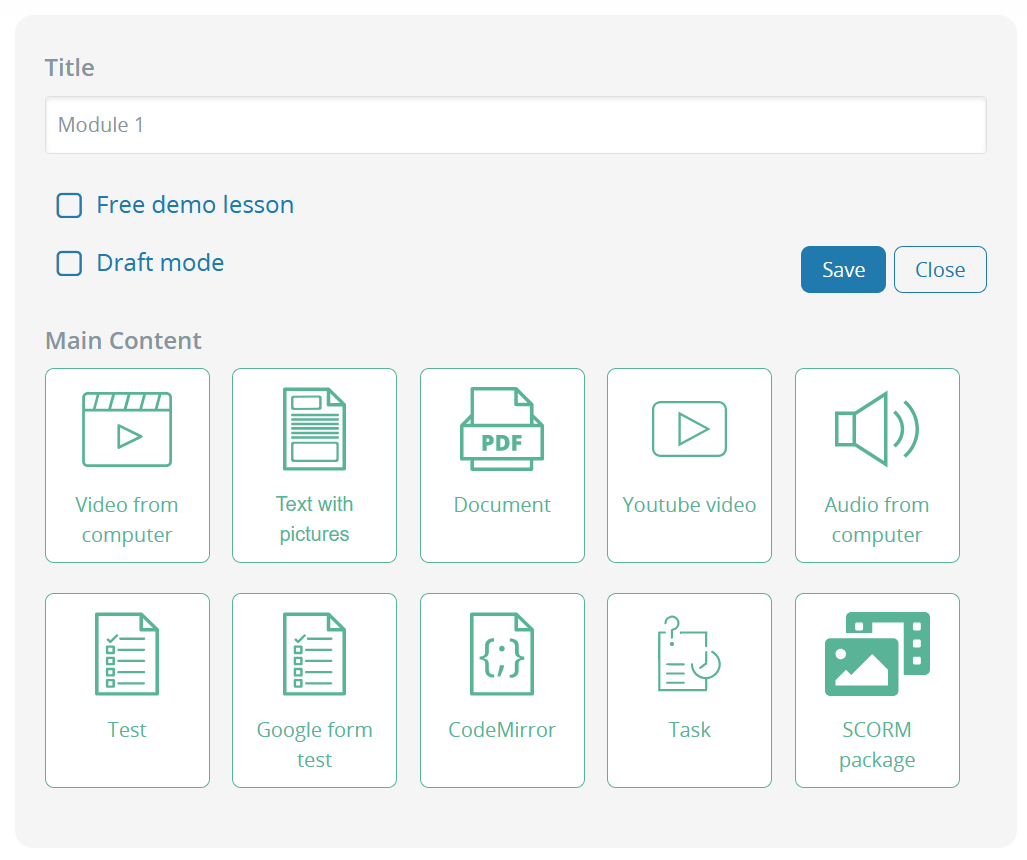Select the CodeMirror curly-braces icon

pyautogui.click(x=502, y=653)
